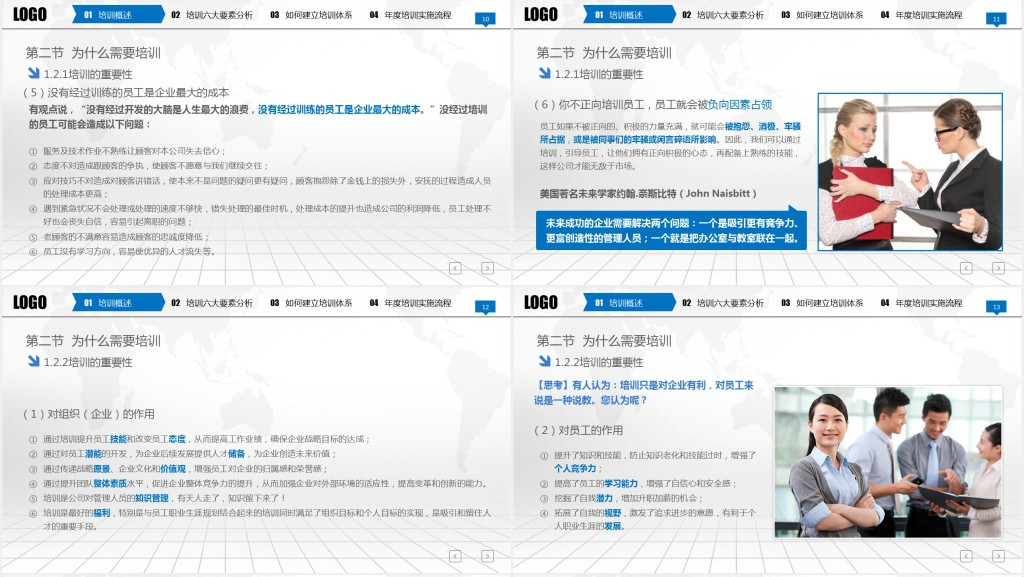1024x577 pixels.
Task: Select the 03 如何建立培训体系 tab on slide 13
Action: 822,303
